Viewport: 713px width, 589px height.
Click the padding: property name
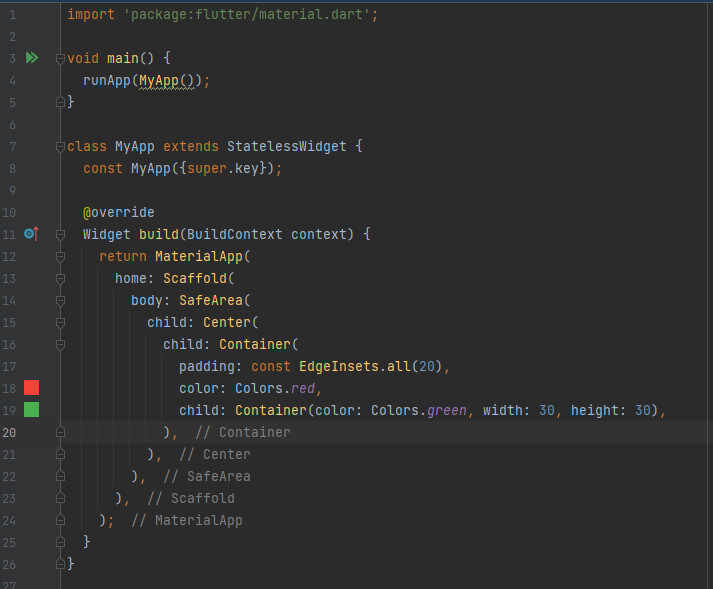[211, 367]
